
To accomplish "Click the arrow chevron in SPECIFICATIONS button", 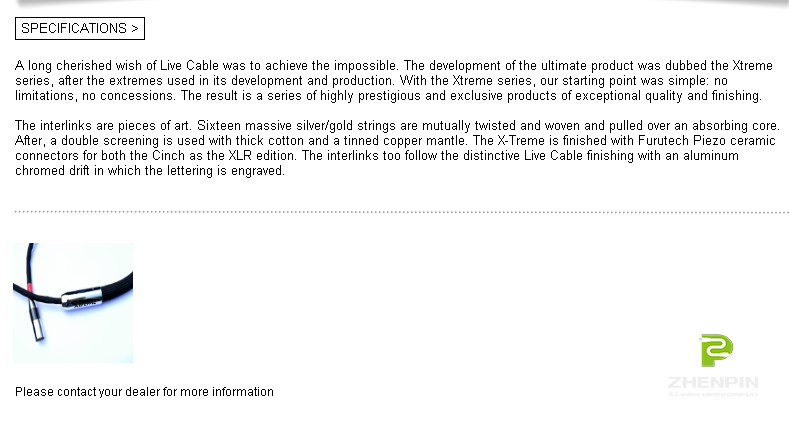I will click(x=135, y=29).
